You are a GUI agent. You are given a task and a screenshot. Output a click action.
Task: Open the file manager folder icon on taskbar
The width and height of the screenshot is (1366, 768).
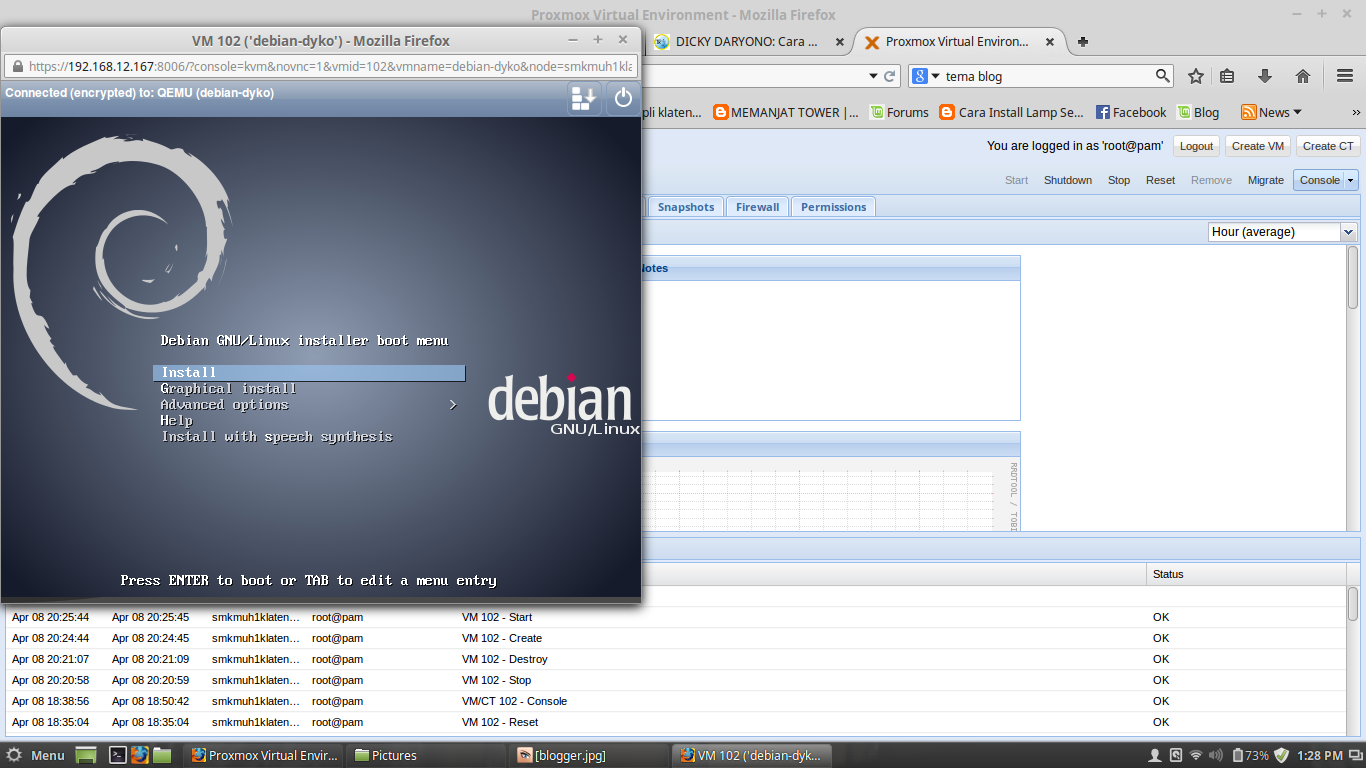point(162,755)
